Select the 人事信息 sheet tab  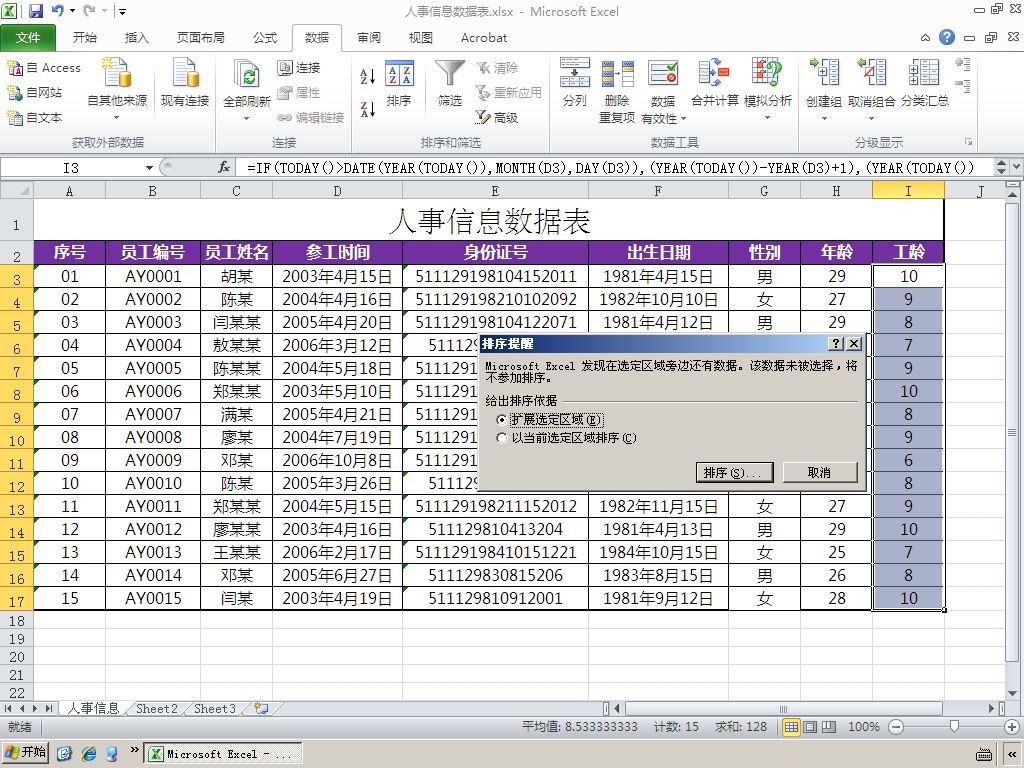coord(93,708)
